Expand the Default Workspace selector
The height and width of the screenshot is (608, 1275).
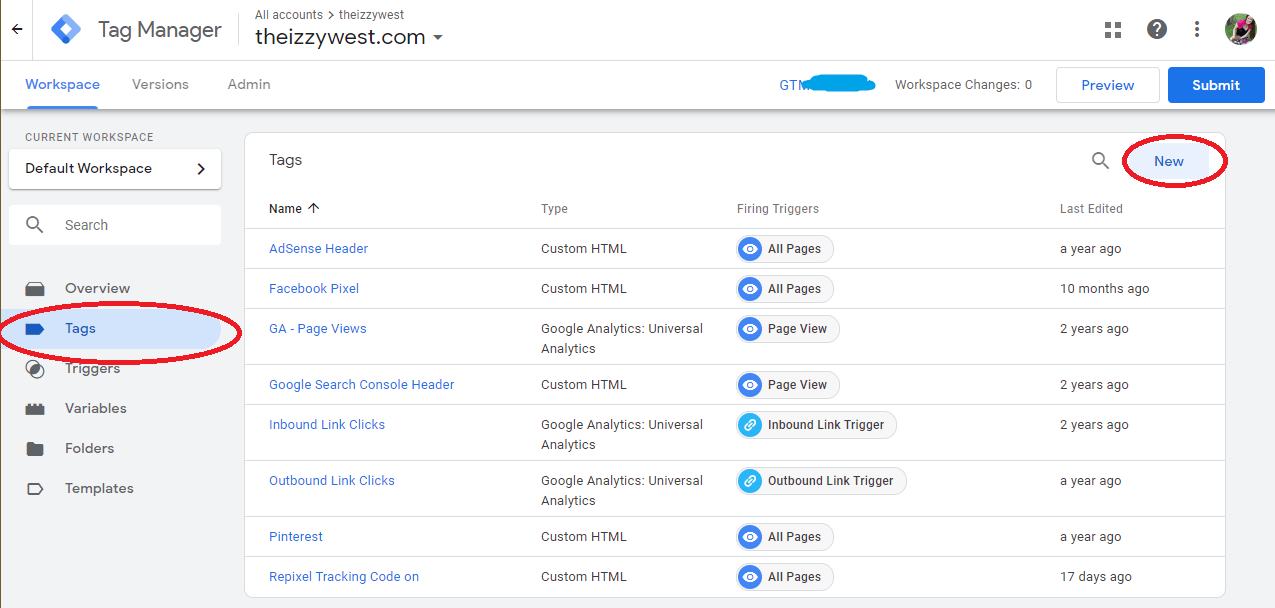(114, 169)
